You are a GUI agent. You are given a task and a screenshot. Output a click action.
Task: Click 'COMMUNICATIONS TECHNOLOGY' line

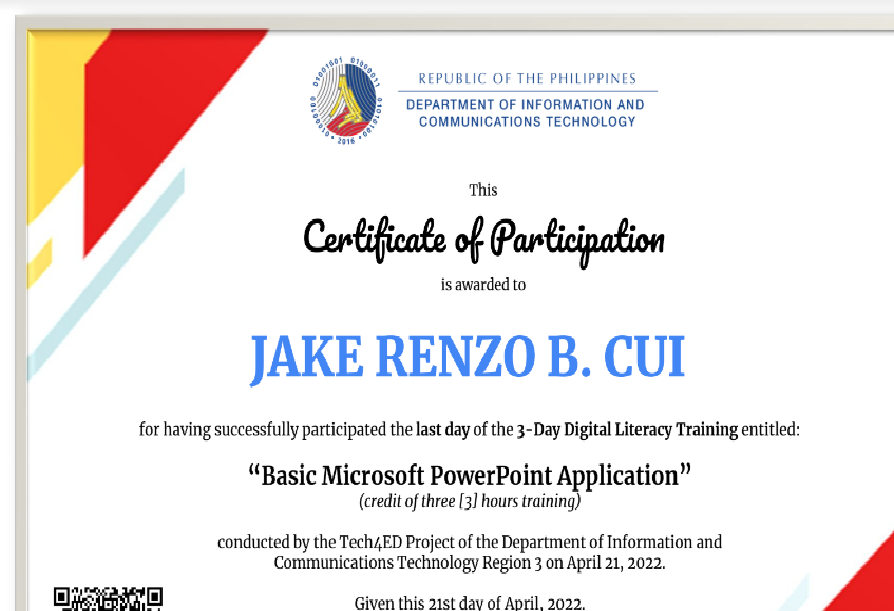[x=527, y=122]
